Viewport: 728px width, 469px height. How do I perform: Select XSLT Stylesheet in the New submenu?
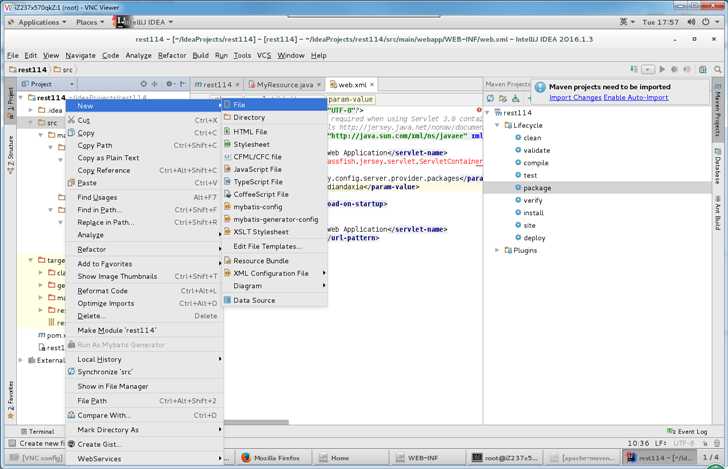[x=275, y=232]
